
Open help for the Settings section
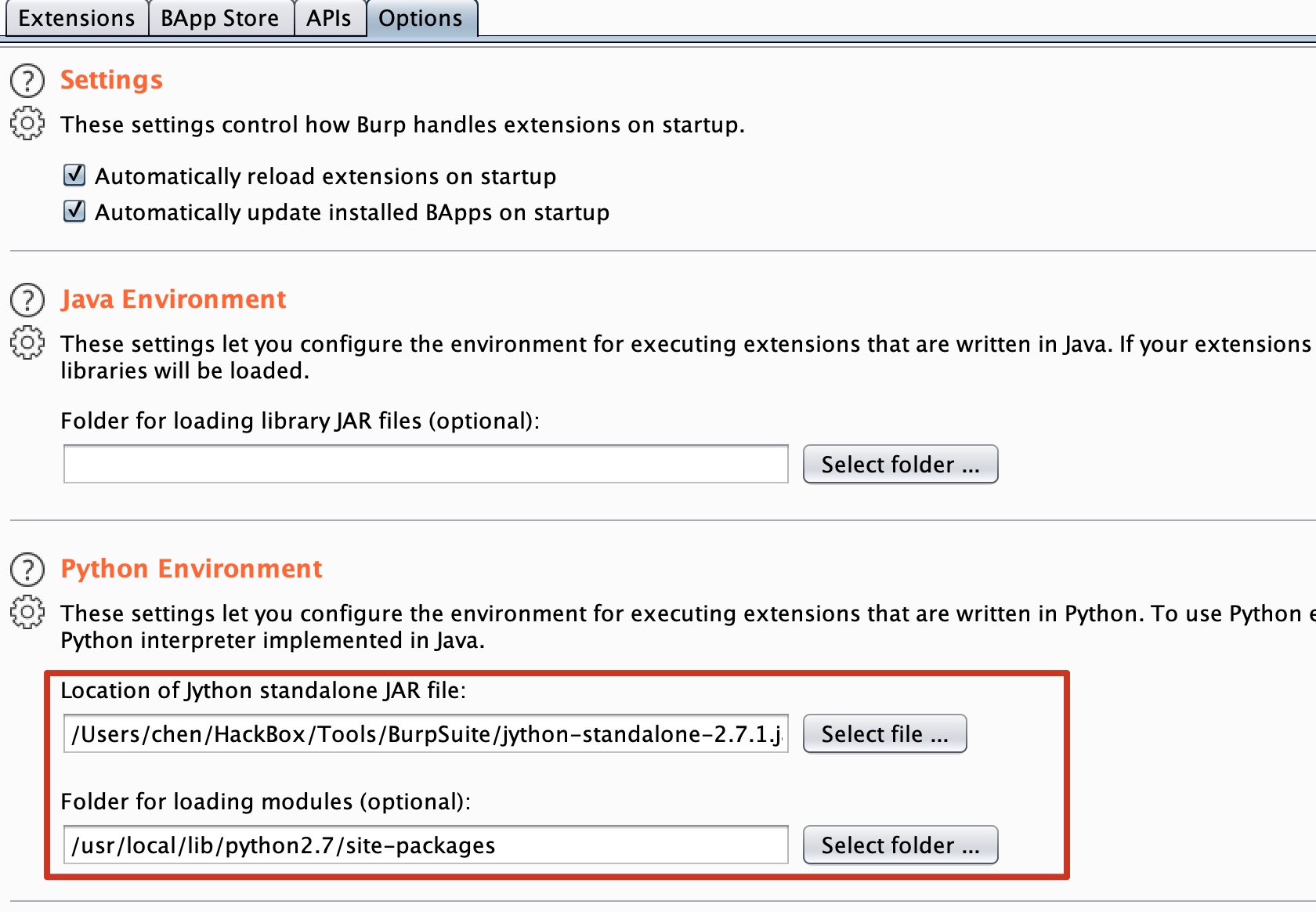pos(27,80)
